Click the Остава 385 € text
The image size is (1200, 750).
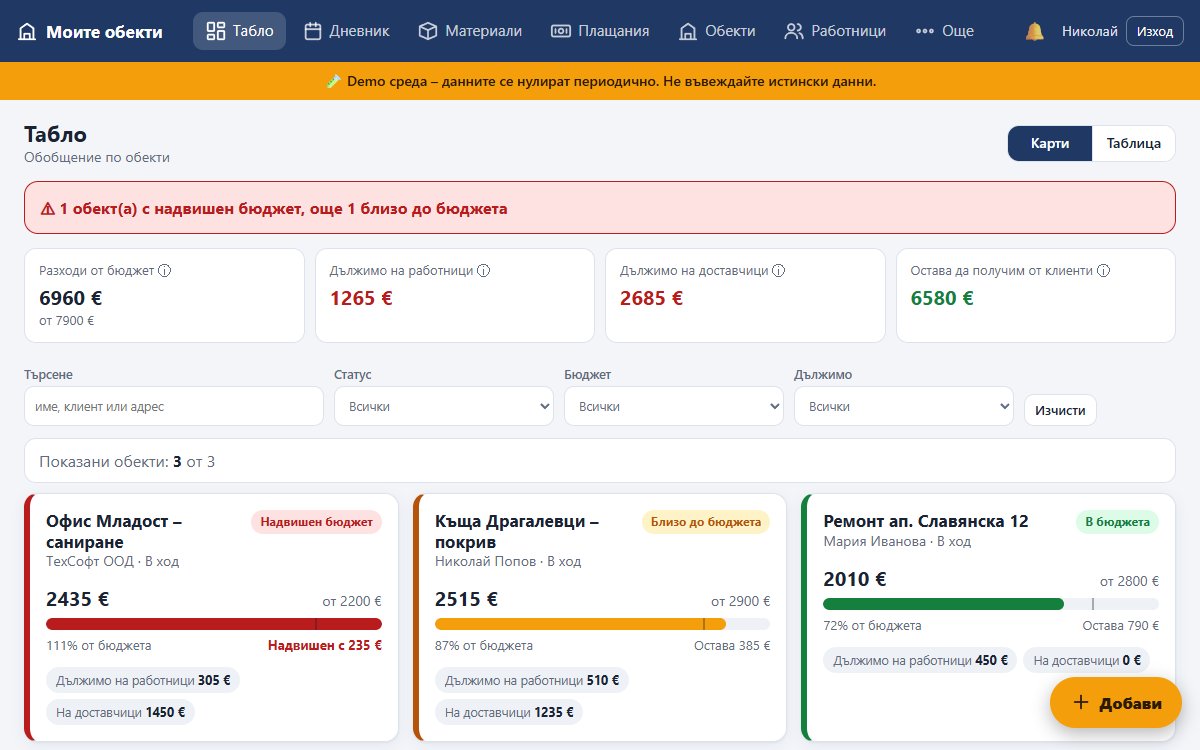click(732, 646)
